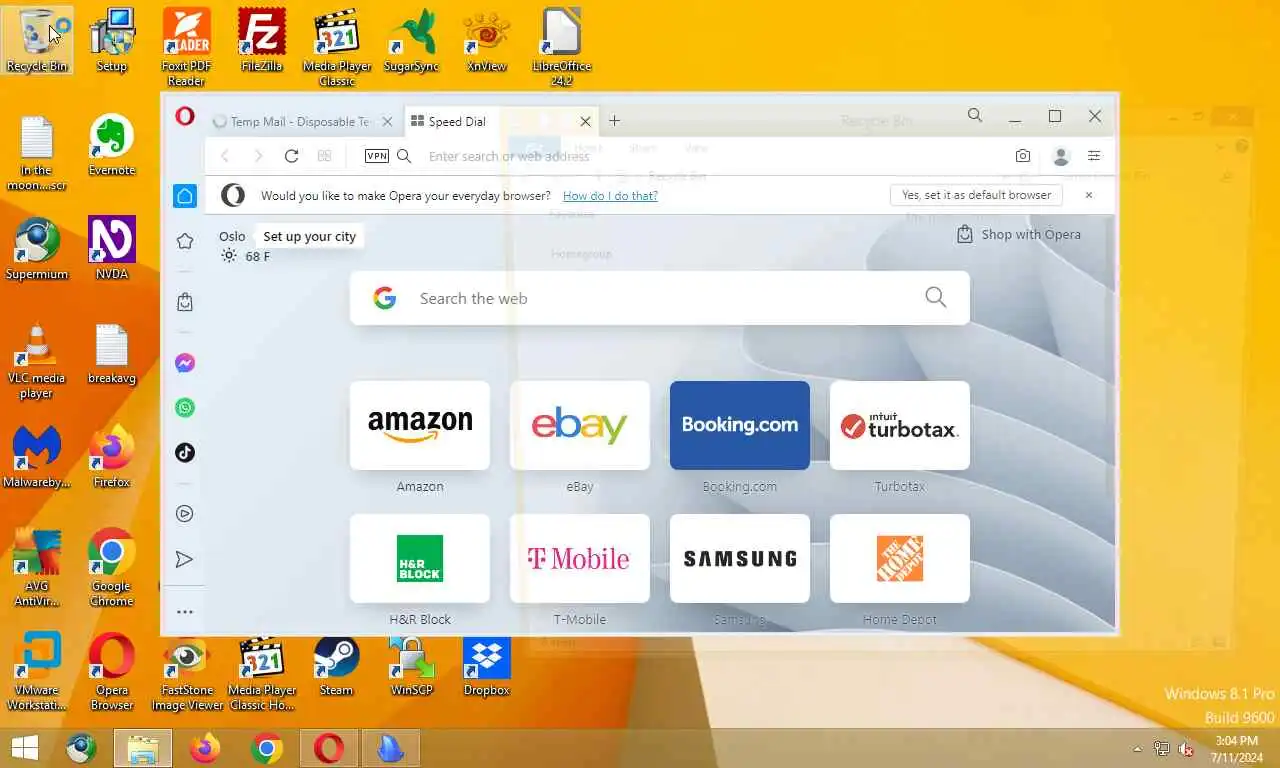Open Firefox from the taskbar

tap(205, 748)
